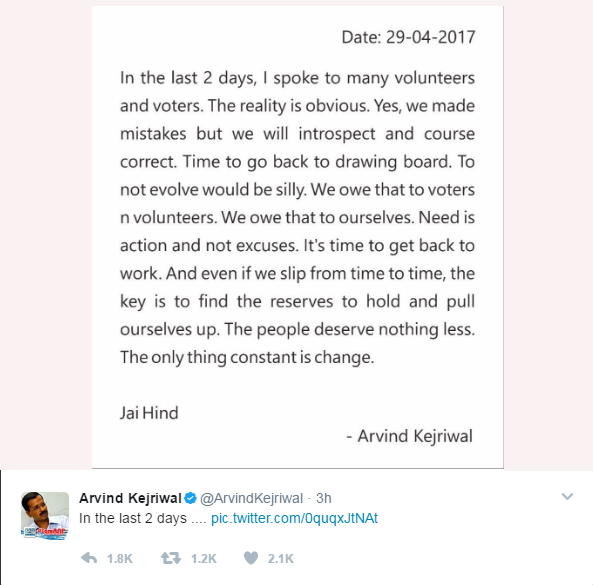Like the tweet with the heart icon

251,558
